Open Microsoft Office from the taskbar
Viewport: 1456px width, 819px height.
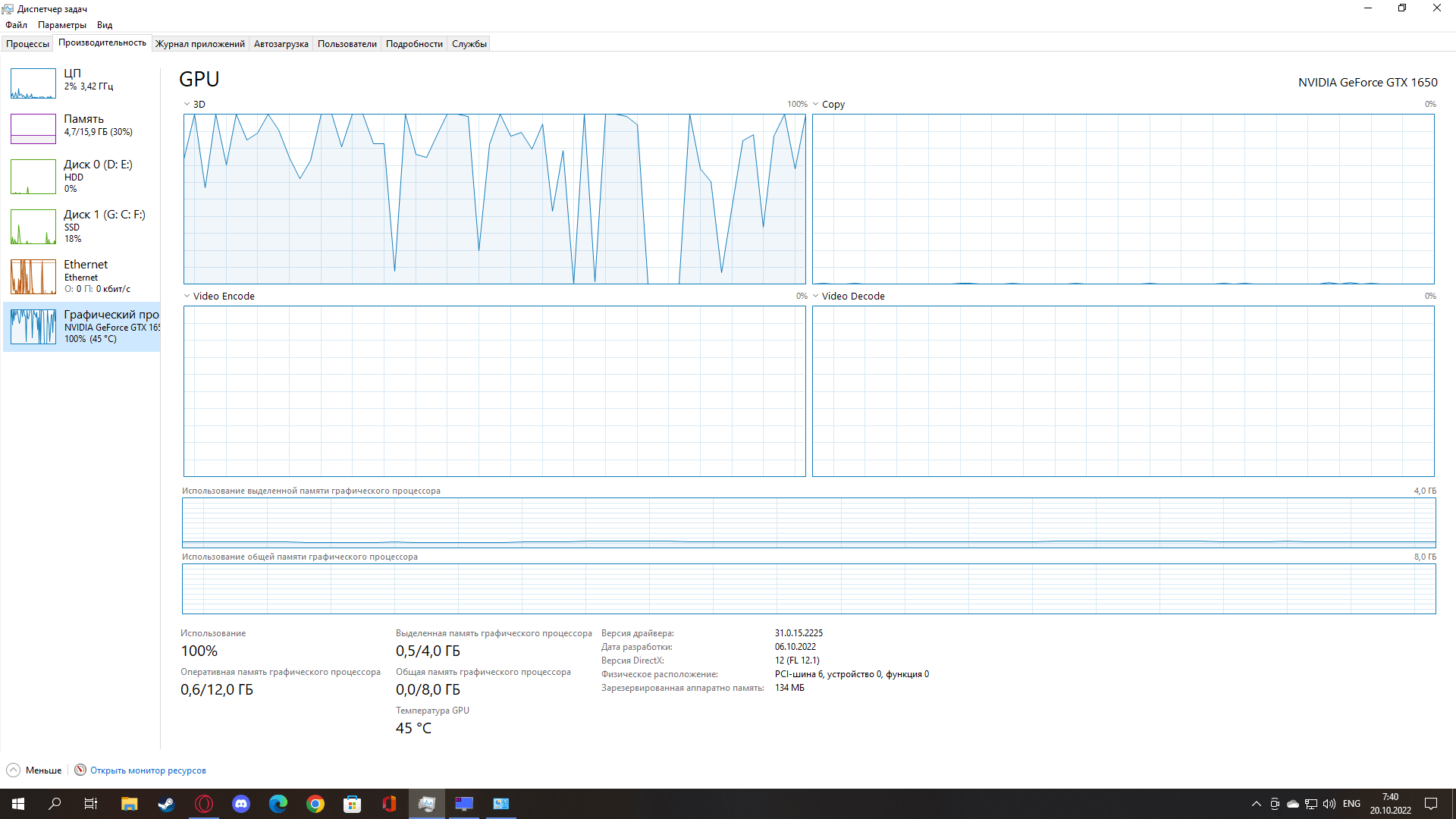pyautogui.click(x=389, y=804)
